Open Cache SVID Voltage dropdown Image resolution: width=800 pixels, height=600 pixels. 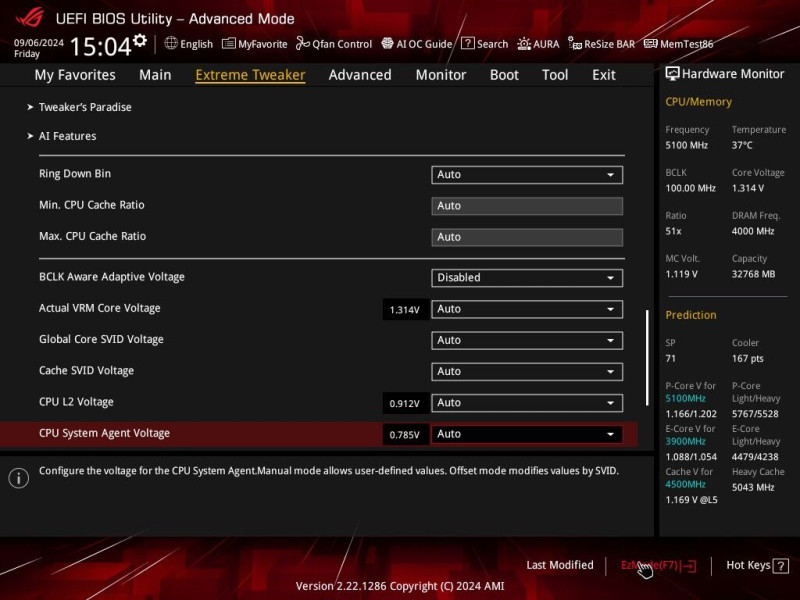pyautogui.click(x=527, y=371)
